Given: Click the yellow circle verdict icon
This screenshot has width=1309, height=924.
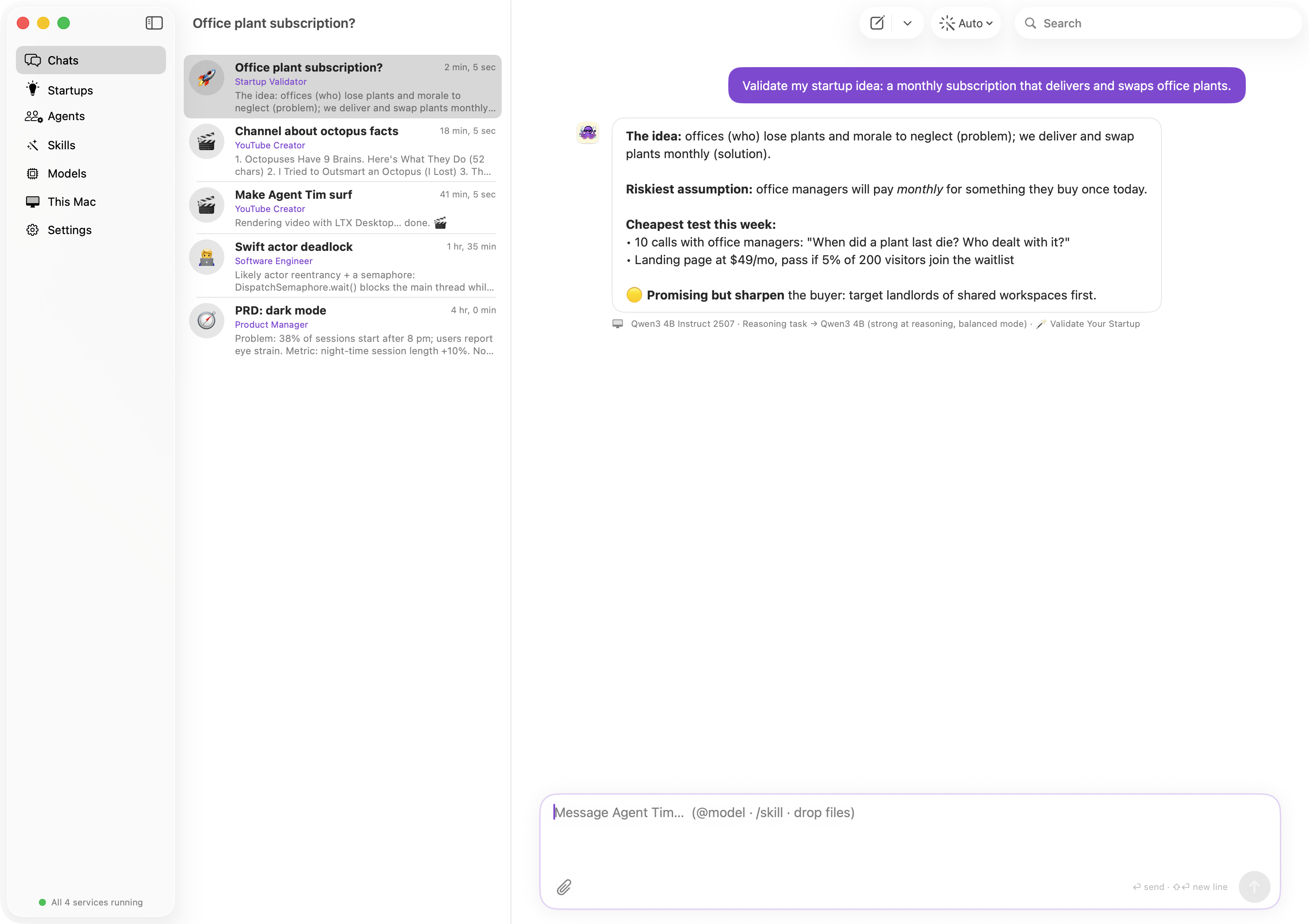Looking at the screenshot, I should (x=634, y=295).
